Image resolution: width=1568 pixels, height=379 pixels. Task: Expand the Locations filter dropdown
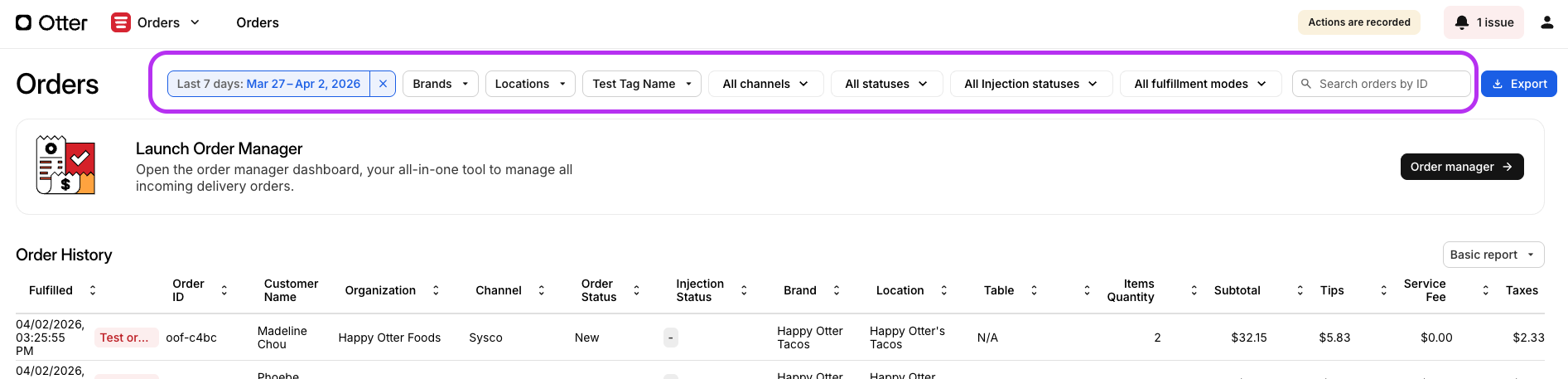pyautogui.click(x=529, y=84)
